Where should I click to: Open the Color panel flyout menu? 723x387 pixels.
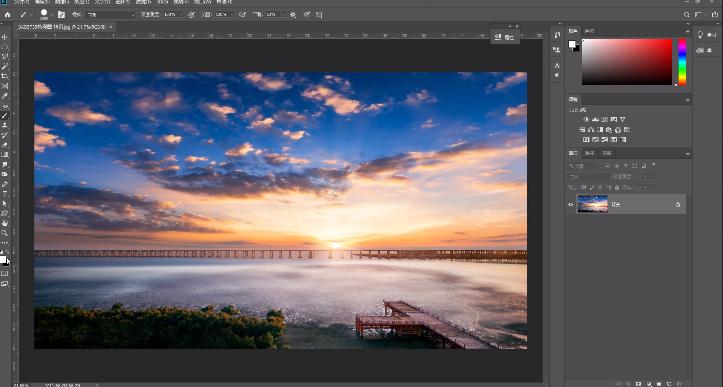coord(687,31)
